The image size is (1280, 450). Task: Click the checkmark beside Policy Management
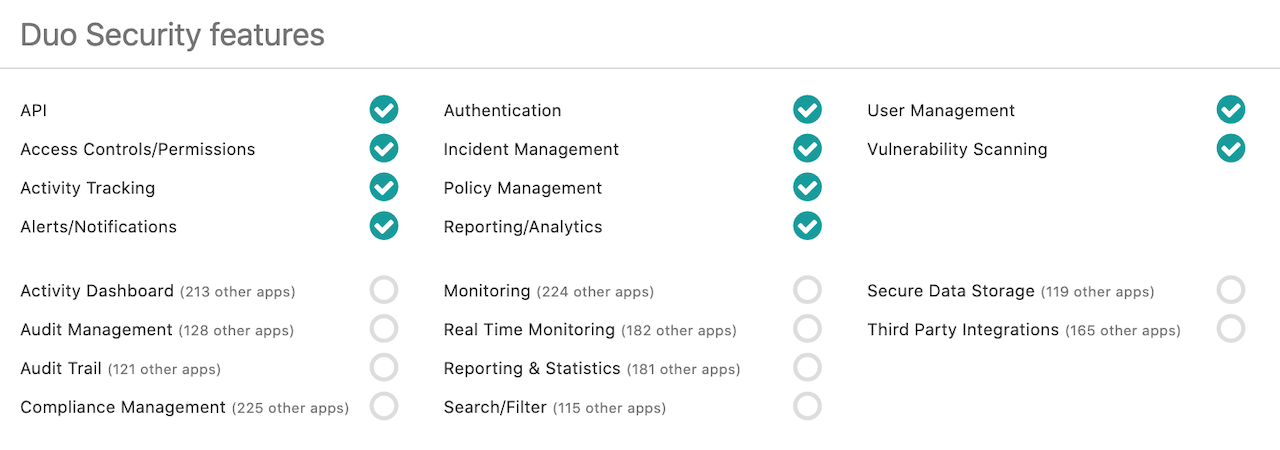click(x=807, y=187)
